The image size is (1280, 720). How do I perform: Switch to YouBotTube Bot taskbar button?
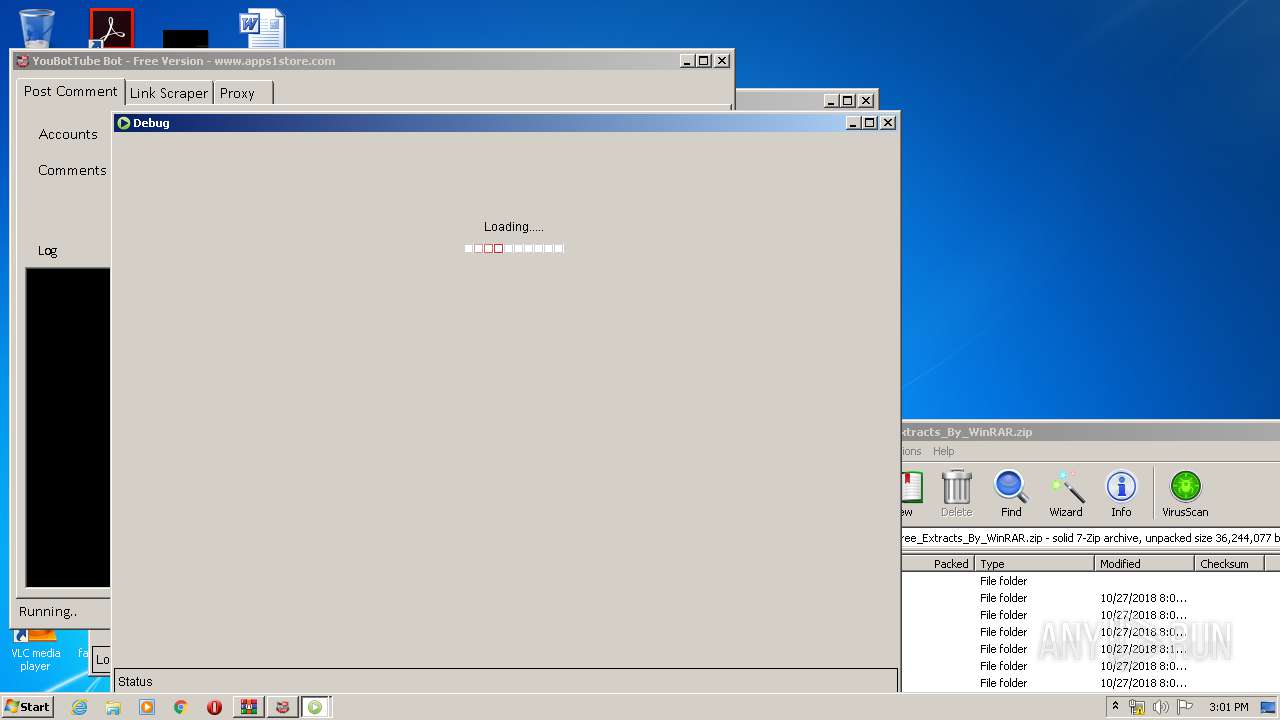(283, 707)
